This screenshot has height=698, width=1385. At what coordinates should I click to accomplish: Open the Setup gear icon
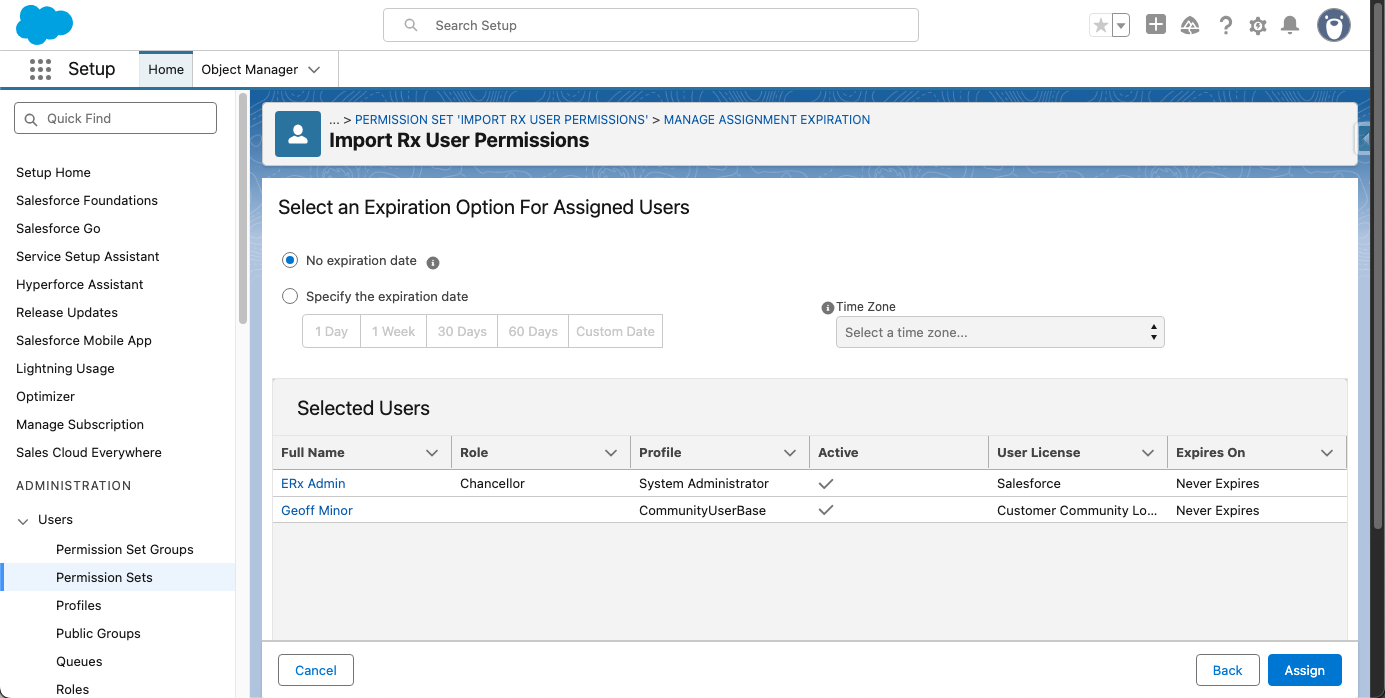point(1258,26)
